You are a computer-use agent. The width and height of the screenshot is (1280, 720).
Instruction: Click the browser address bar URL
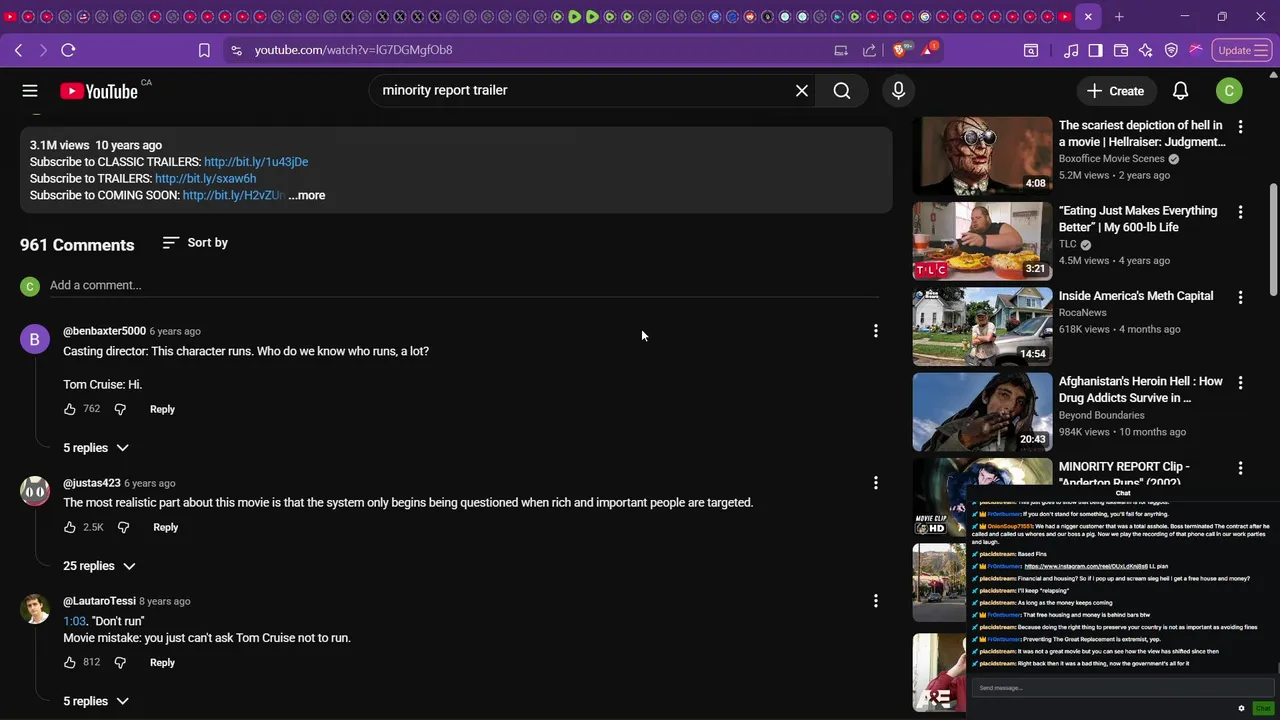tap(353, 50)
